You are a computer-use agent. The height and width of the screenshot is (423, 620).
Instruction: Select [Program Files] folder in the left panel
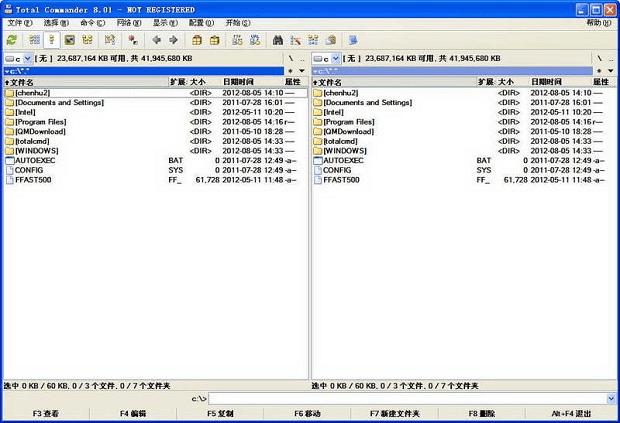coord(156,122)
